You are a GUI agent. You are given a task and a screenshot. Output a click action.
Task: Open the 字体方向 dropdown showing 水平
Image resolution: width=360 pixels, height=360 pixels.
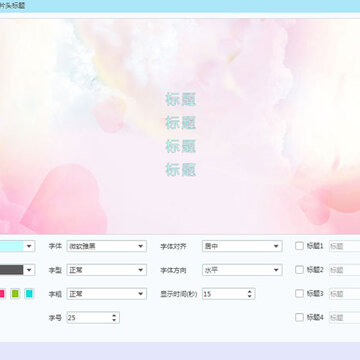click(242, 270)
